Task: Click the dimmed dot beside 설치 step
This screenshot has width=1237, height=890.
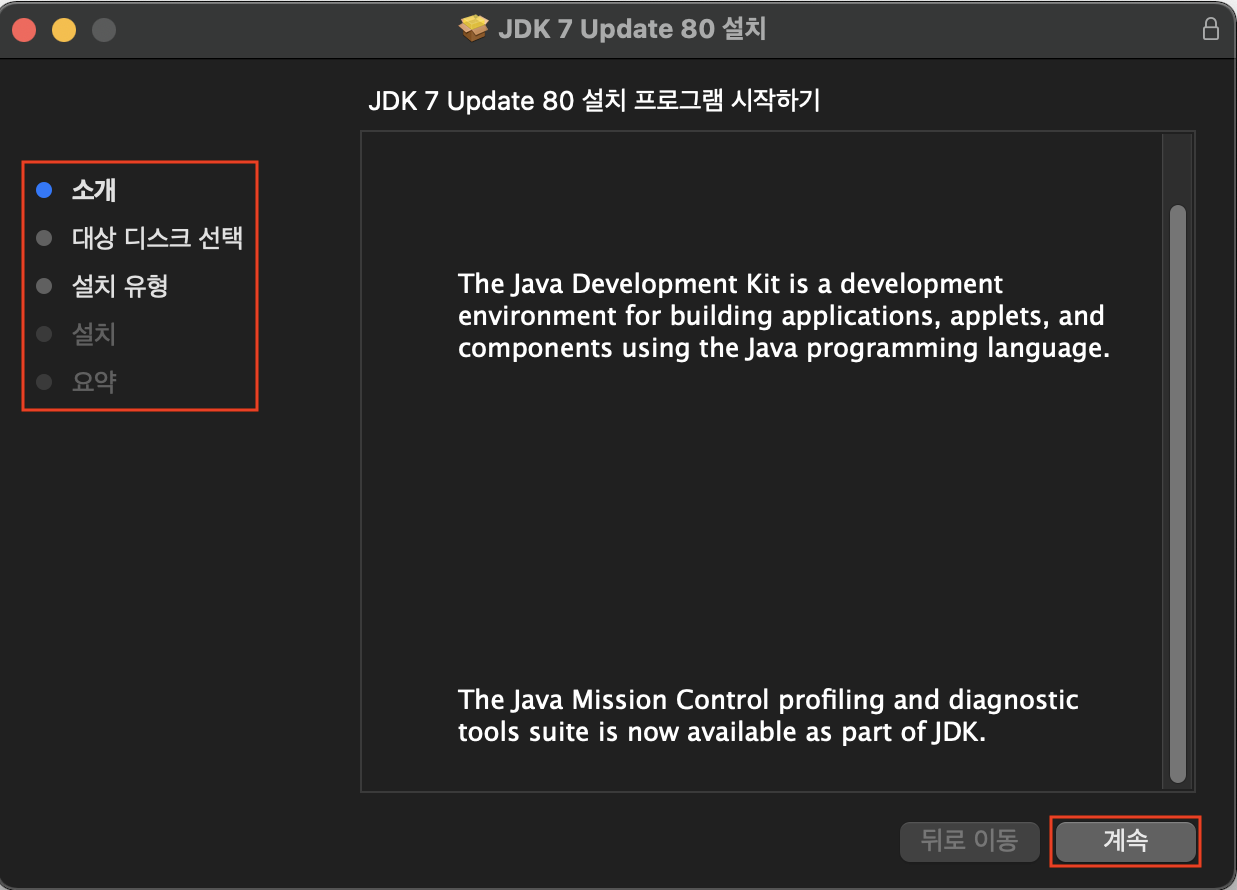Action: (42, 334)
